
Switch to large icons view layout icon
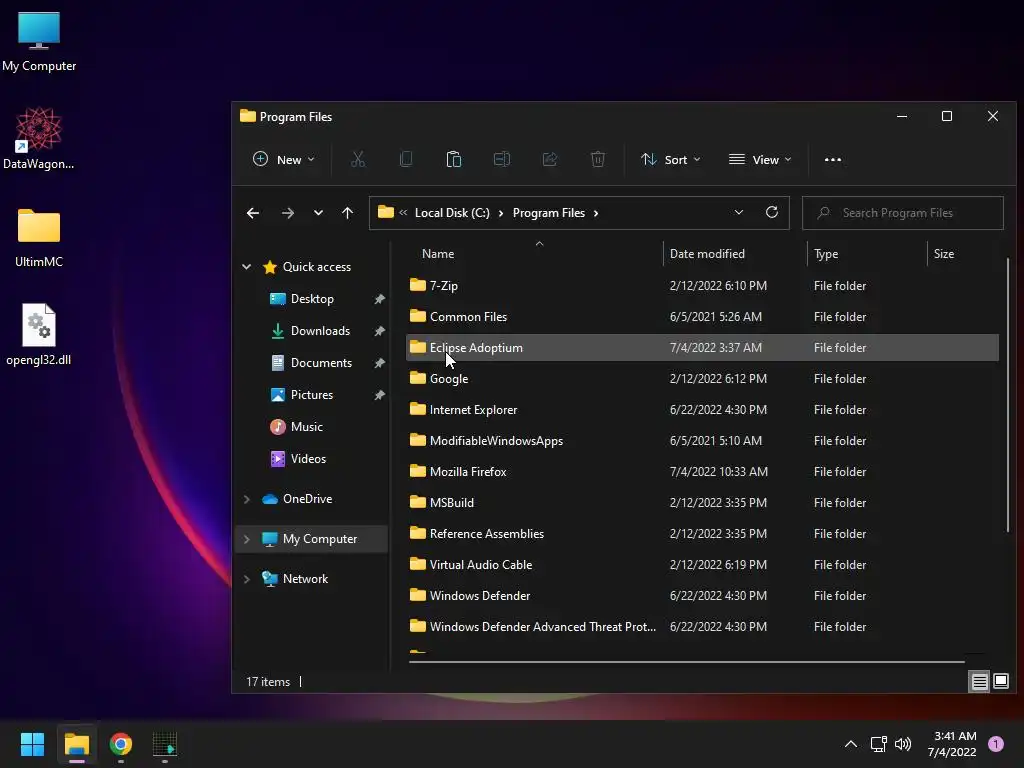coord(1000,682)
